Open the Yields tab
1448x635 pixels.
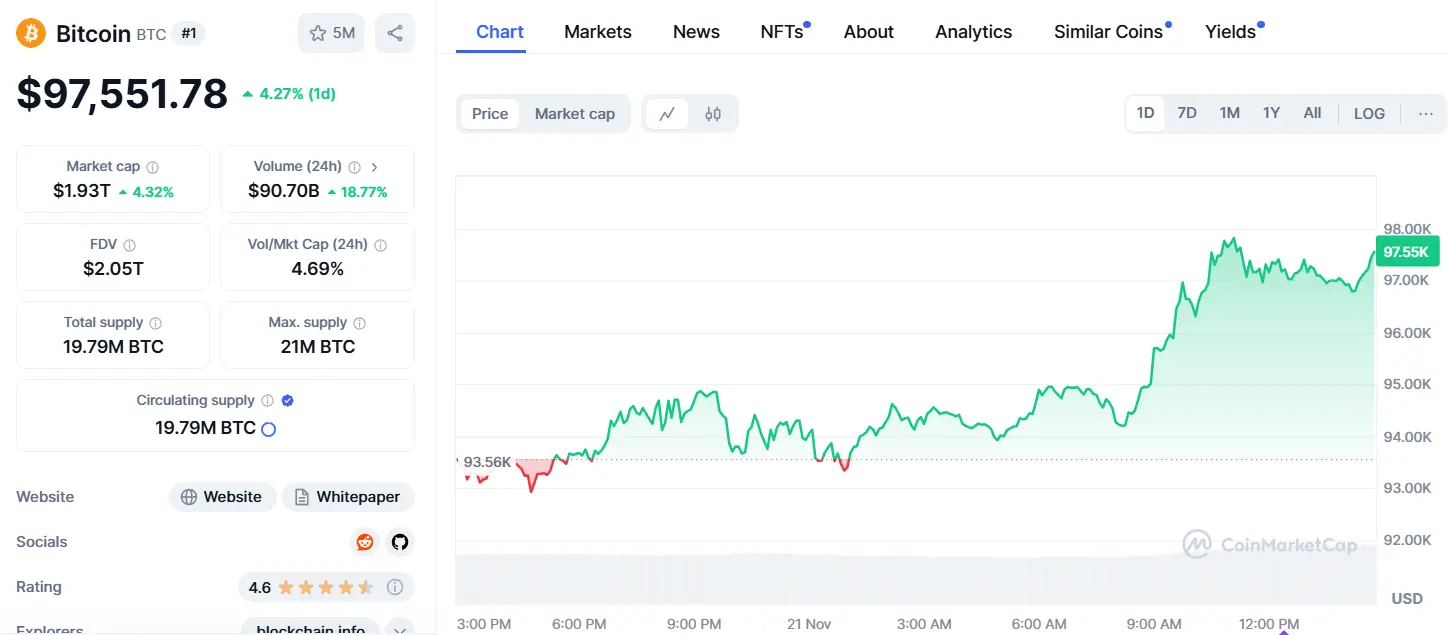(1231, 32)
